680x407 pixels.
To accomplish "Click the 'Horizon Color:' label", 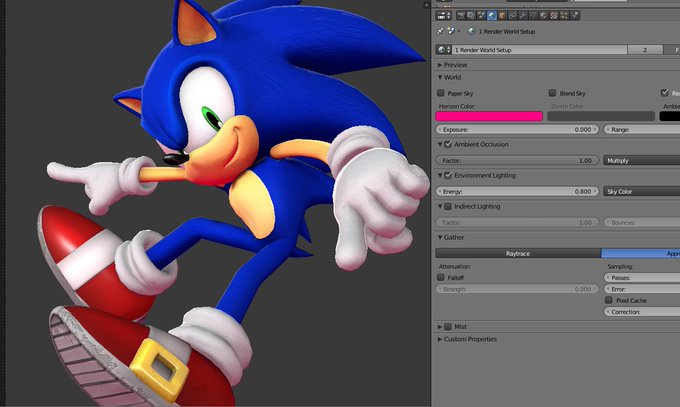I will [x=457, y=106].
